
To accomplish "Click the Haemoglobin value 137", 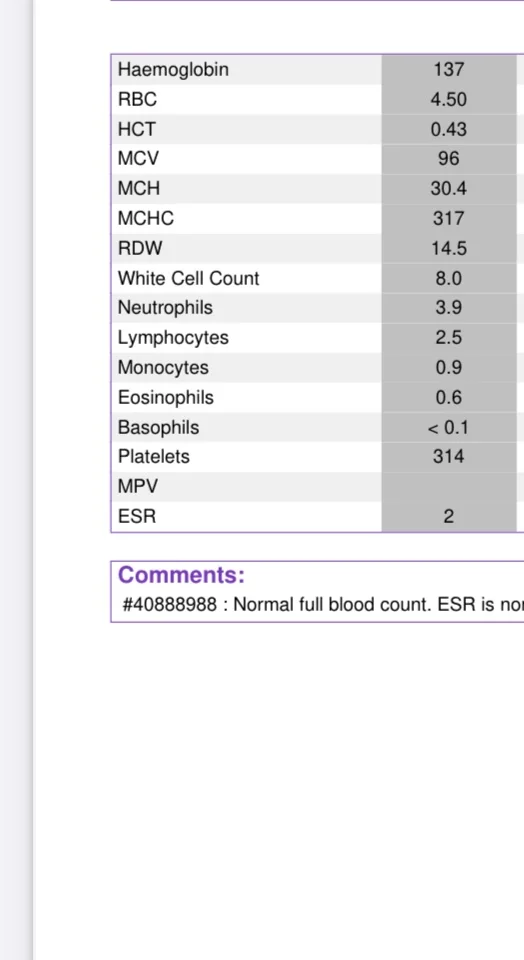I will coord(448,69).
